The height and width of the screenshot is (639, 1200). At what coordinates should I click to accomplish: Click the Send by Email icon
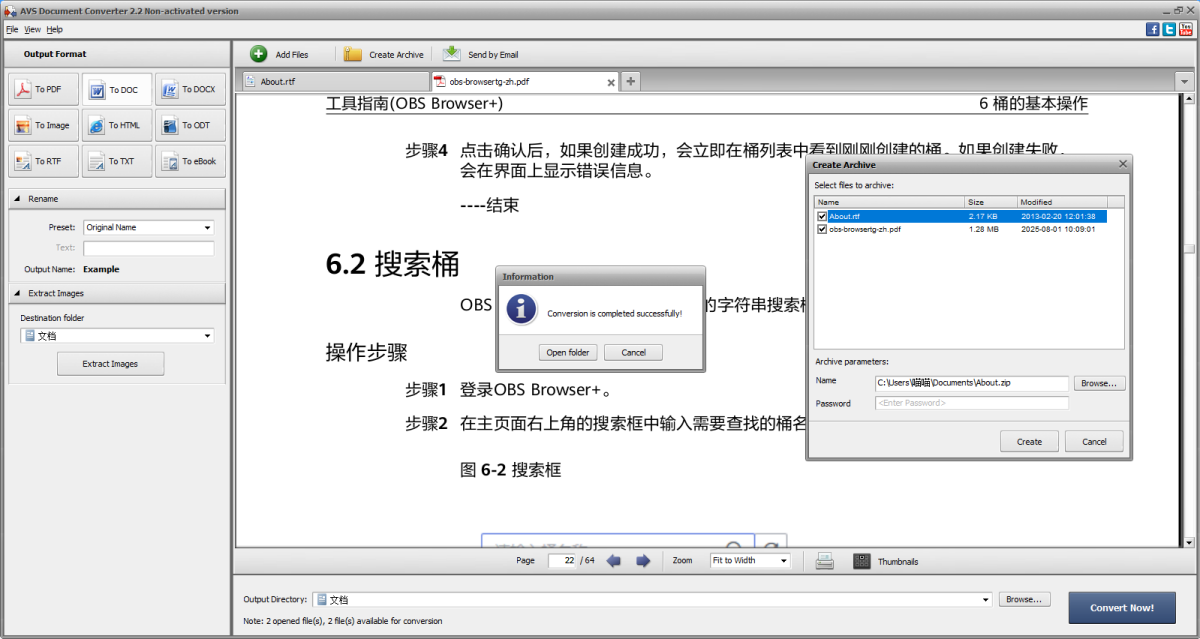click(x=452, y=54)
